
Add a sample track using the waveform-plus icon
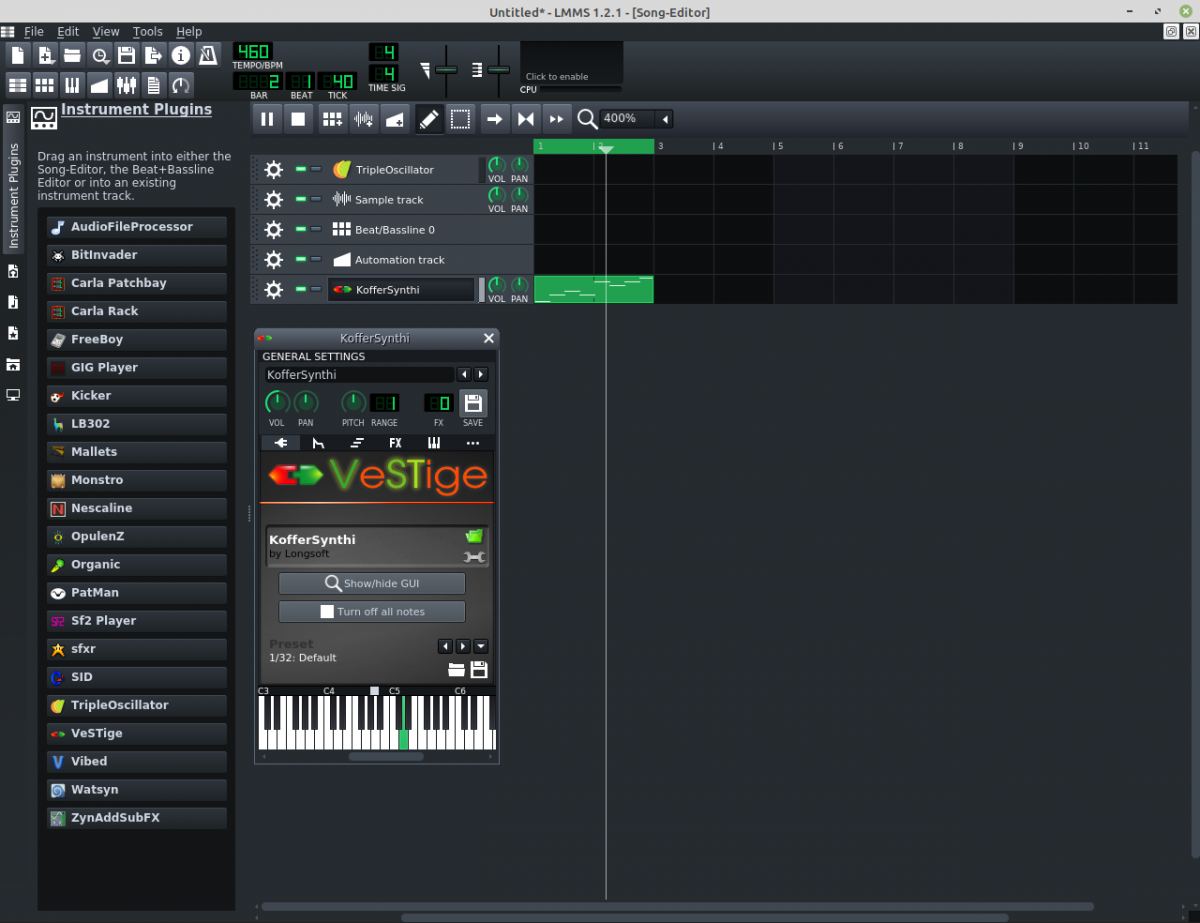tap(363, 119)
